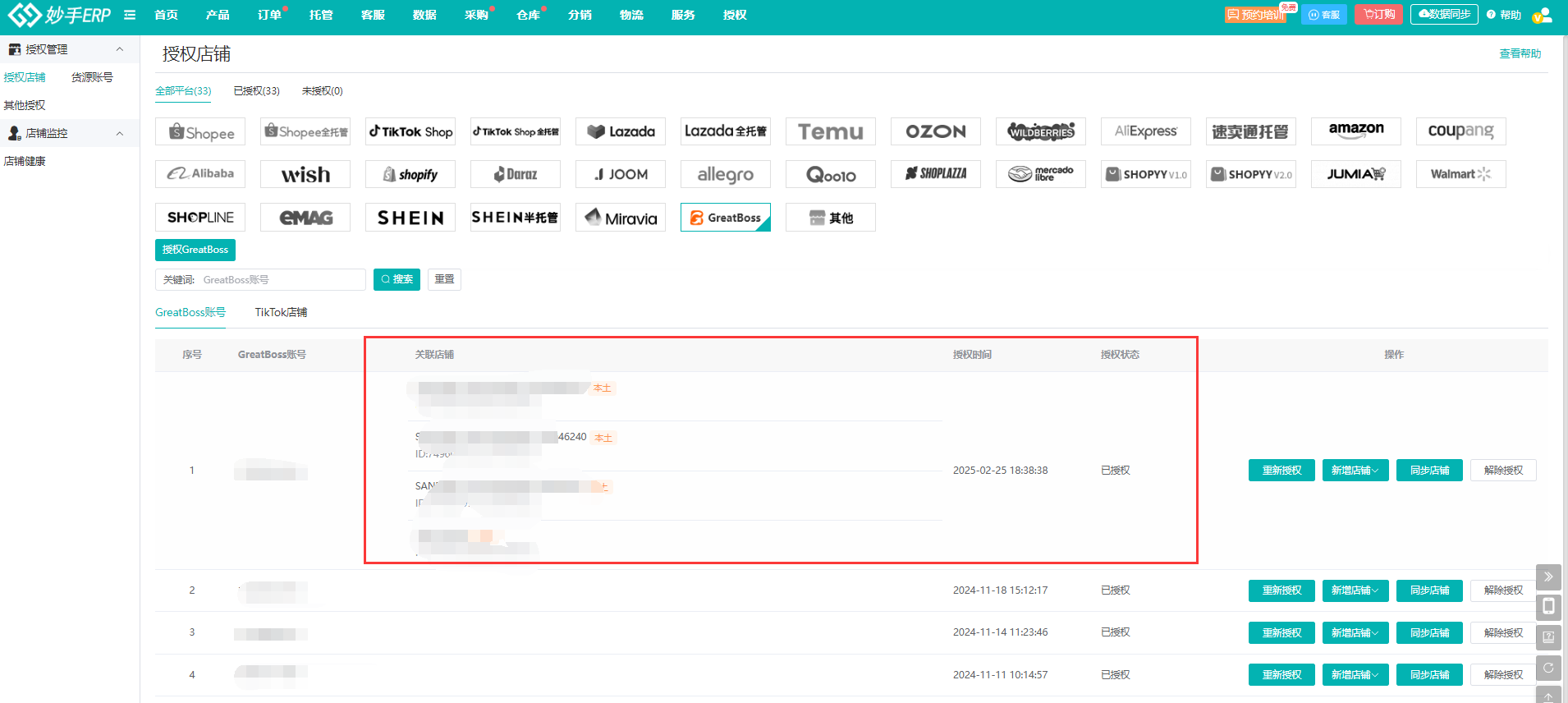Toggle the hamburger menu icon
The image size is (1568, 703).
point(130,15)
